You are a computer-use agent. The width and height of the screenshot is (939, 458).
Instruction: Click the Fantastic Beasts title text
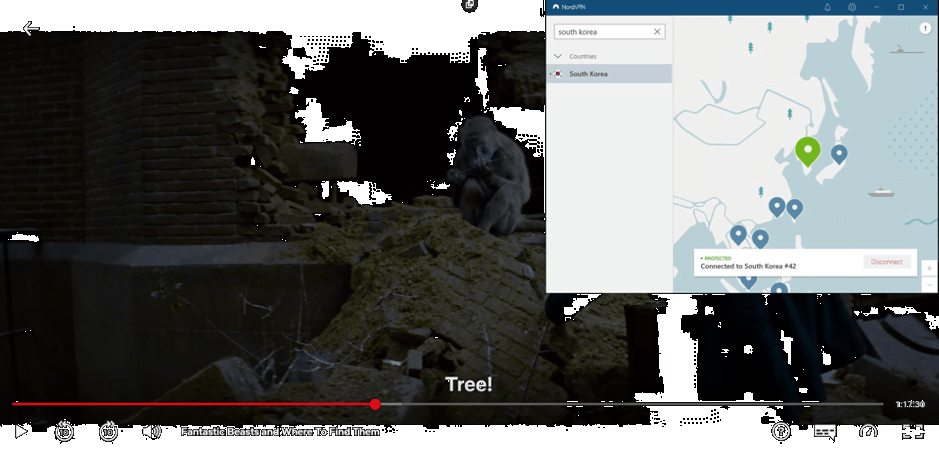click(280, 431)
